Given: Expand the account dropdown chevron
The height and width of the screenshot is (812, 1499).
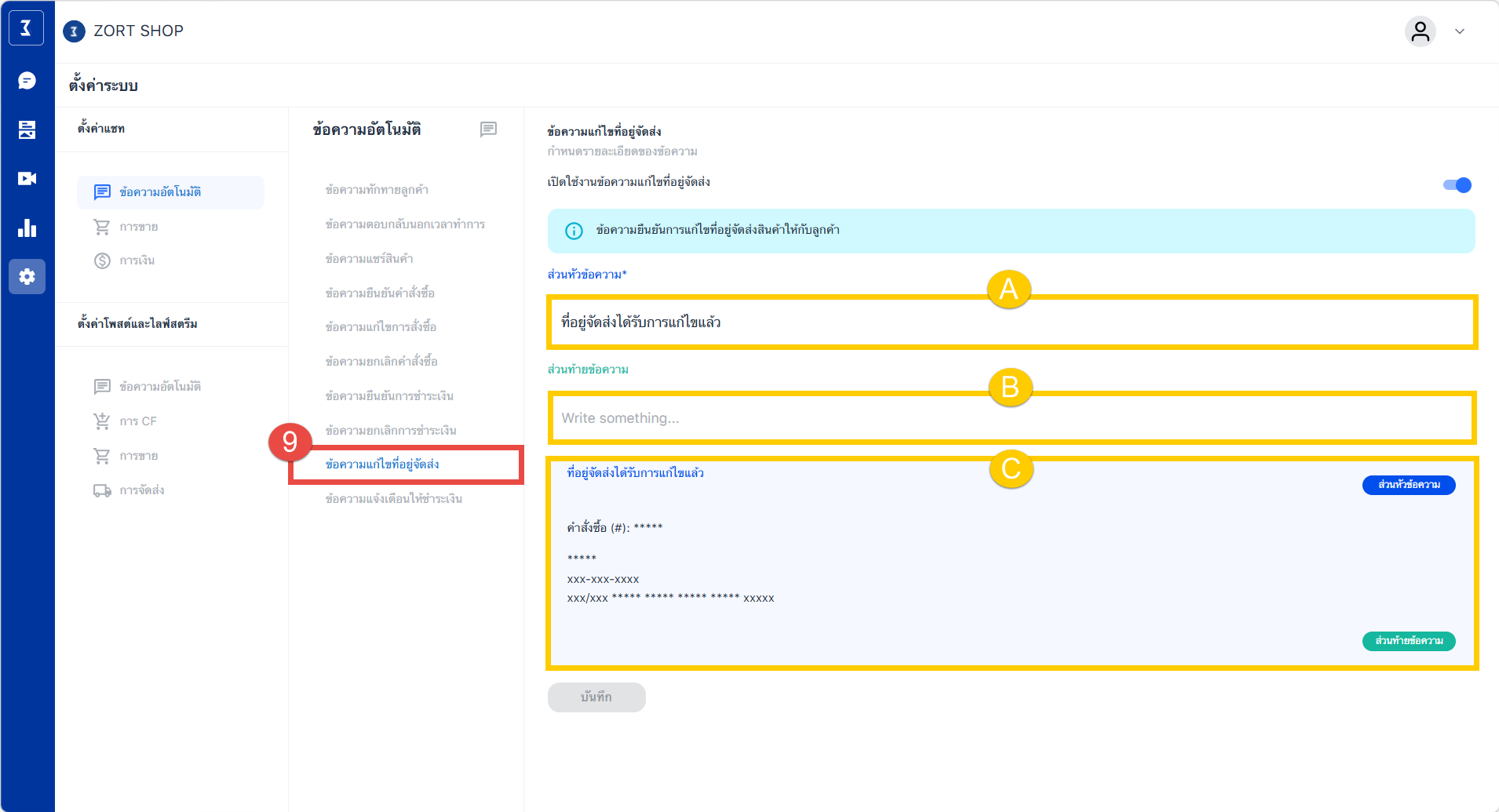Looking at the screenshot, I should 1460,31.
